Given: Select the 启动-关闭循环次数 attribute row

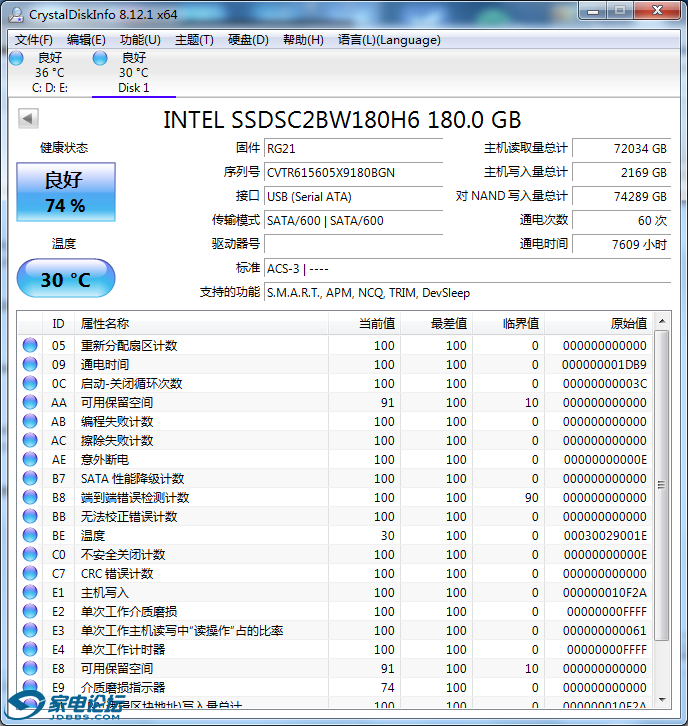Looking at the screenshot, I should pos(335,383).
